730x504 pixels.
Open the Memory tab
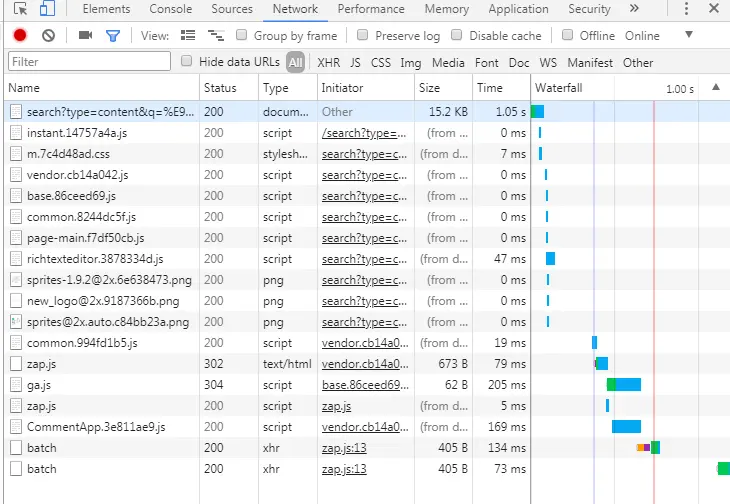click(446, 9)
